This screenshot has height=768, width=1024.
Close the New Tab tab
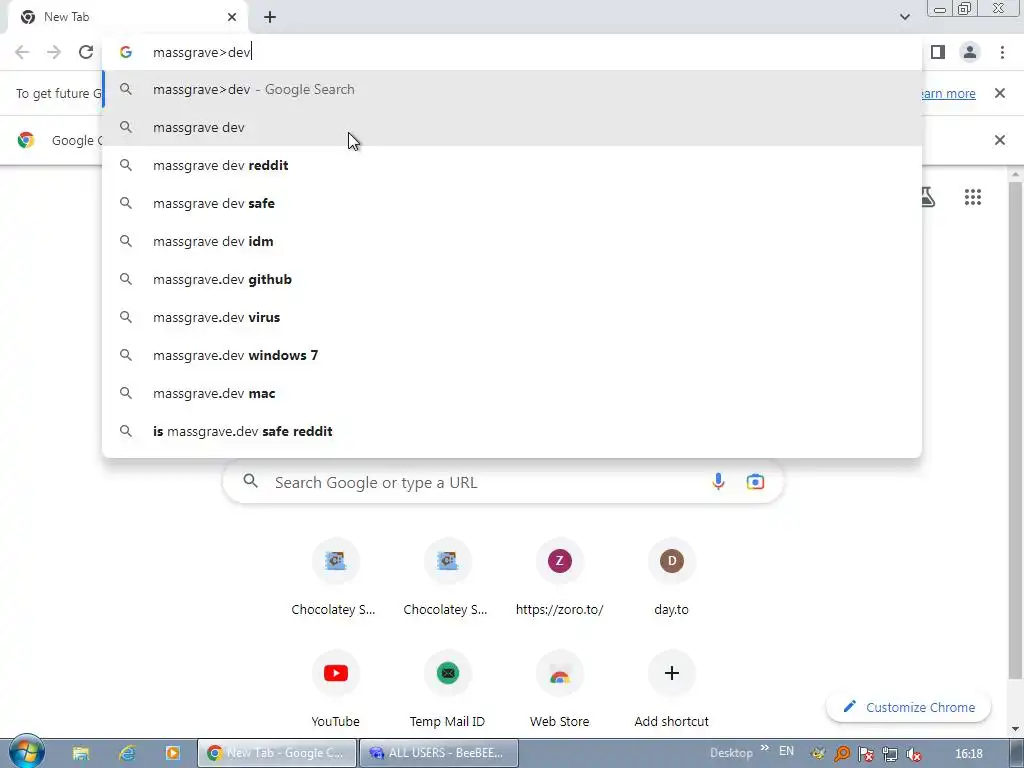click(232, 17)
